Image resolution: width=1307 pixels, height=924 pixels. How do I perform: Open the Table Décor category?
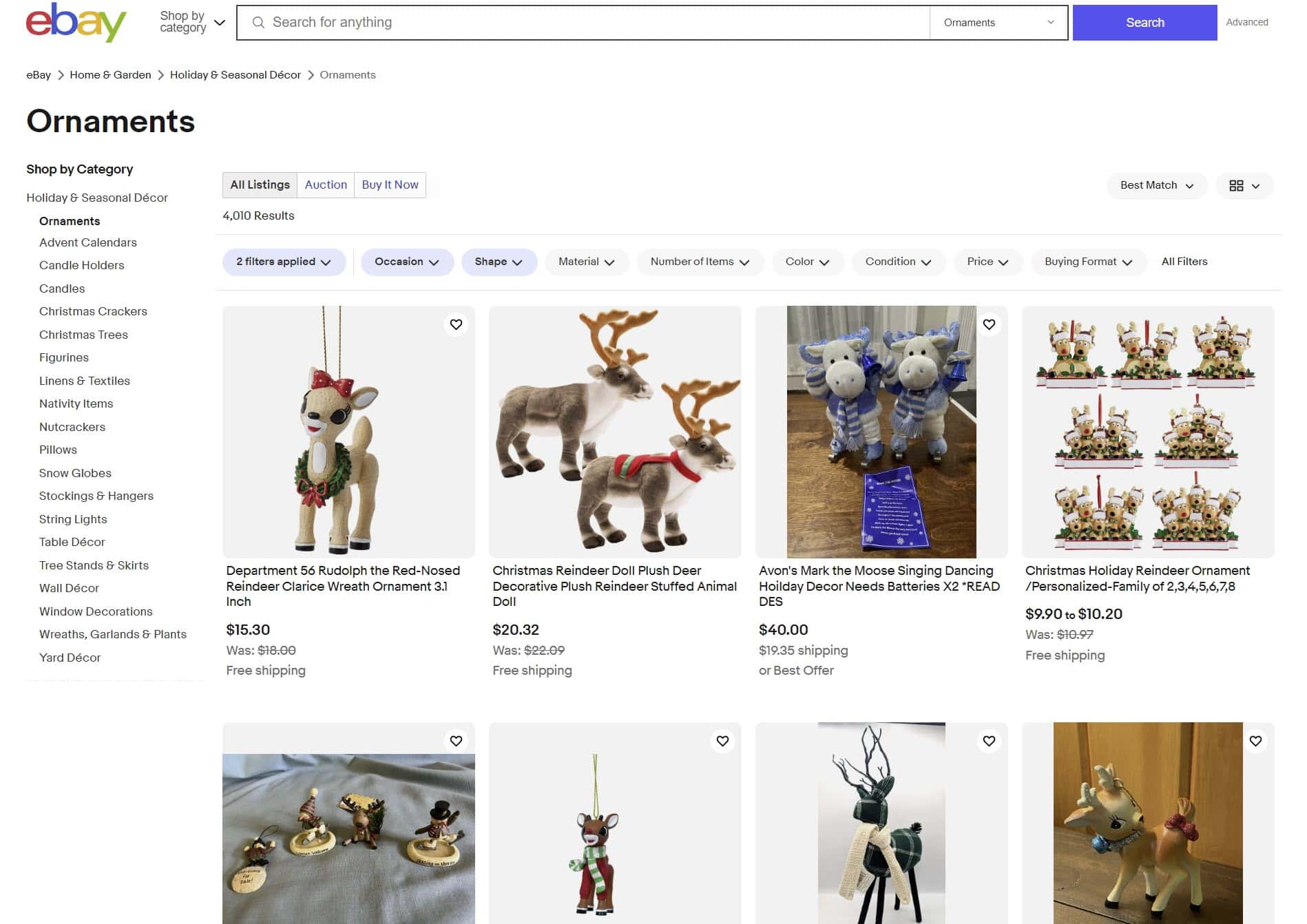(x=72, y=543)
